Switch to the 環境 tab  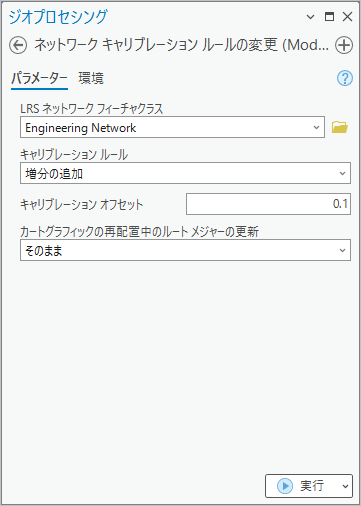91,79
